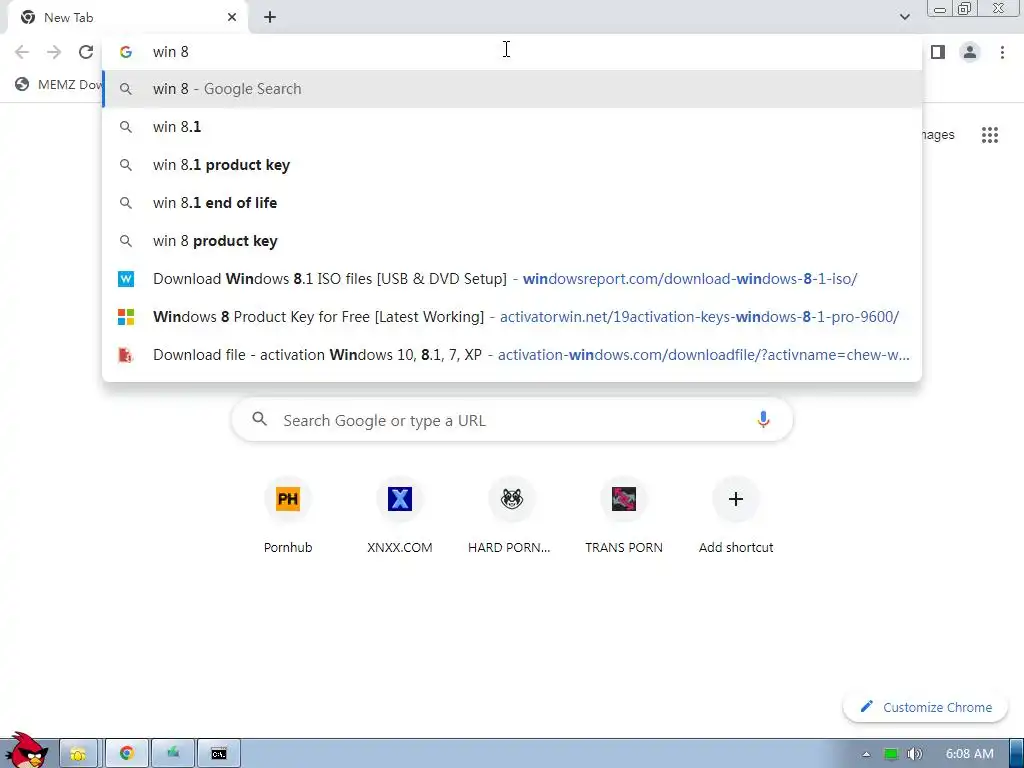The height and width of the screenshot is (768, 1024).
Task: Click the browser forward arrow
Action: pyautogui.click(x=54, y=52)
